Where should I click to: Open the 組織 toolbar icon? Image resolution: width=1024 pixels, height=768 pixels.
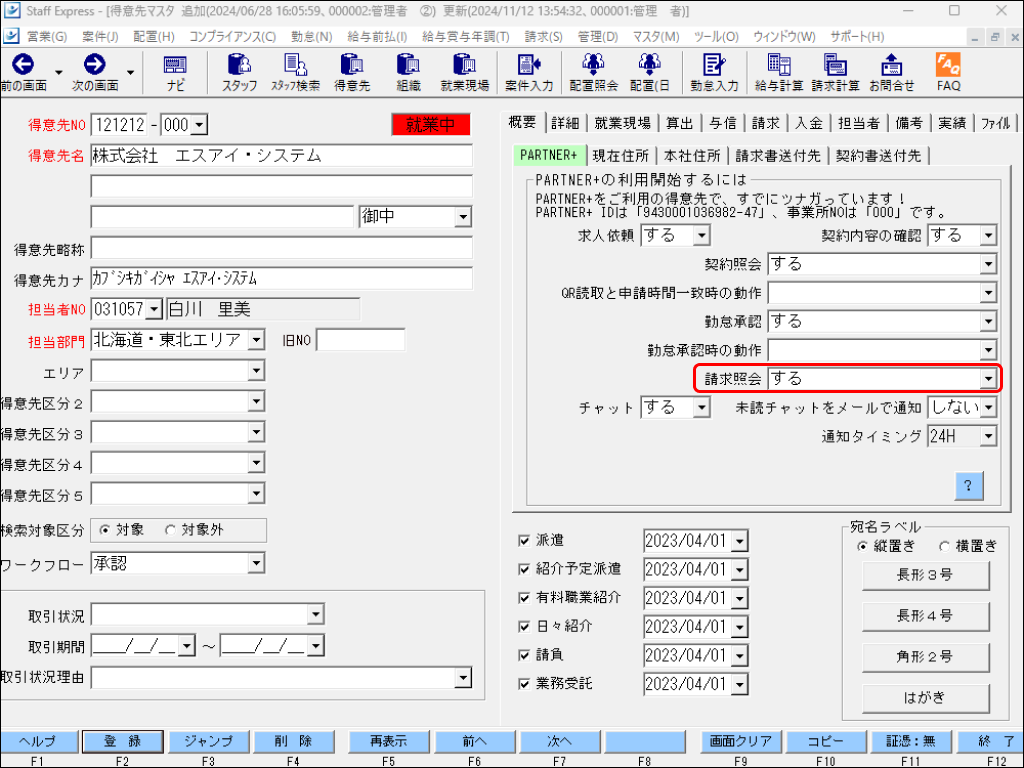(x=408, y=72)
